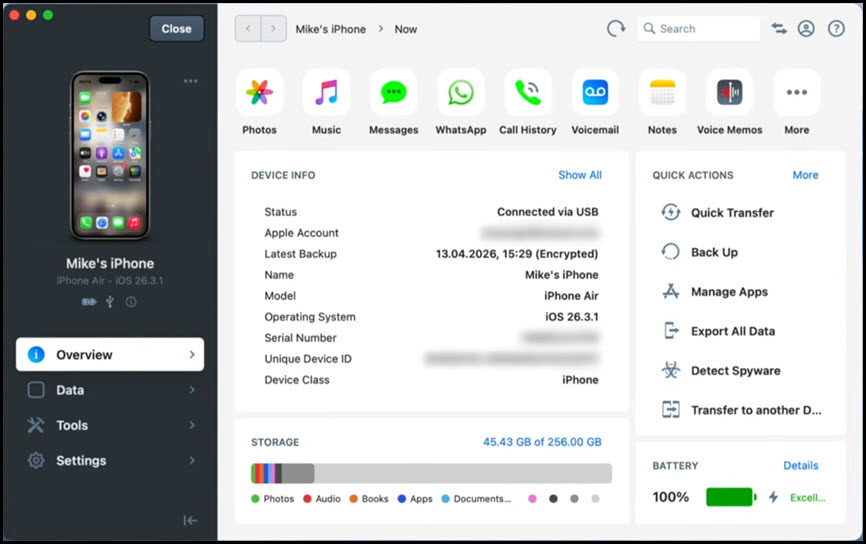Screen dimensions: 866x544
Task: Click the Detect Spyware biohazard icon
Action: pyautogui.click(x=670, y=370)
